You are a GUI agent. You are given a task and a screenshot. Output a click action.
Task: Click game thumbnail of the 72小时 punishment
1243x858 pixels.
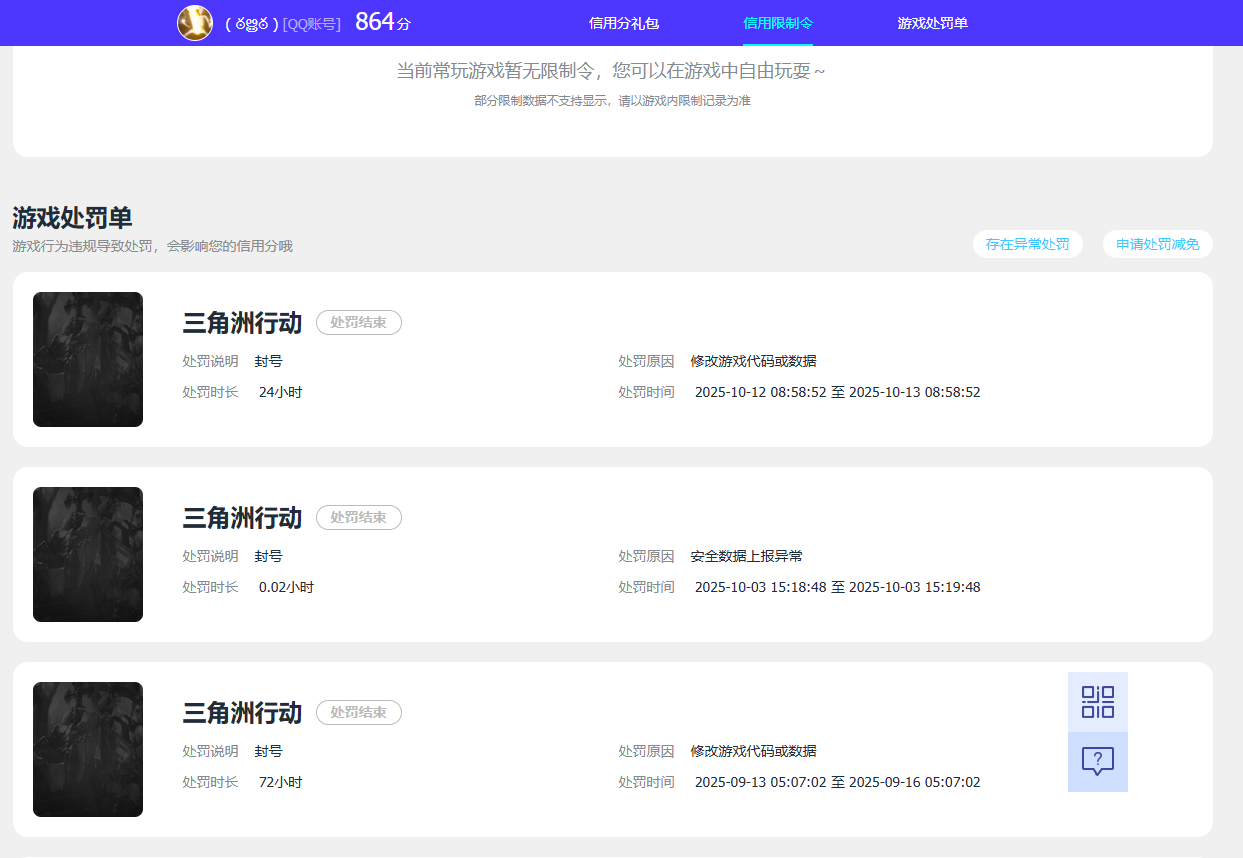pyautogui.click(x=88, y=750)
